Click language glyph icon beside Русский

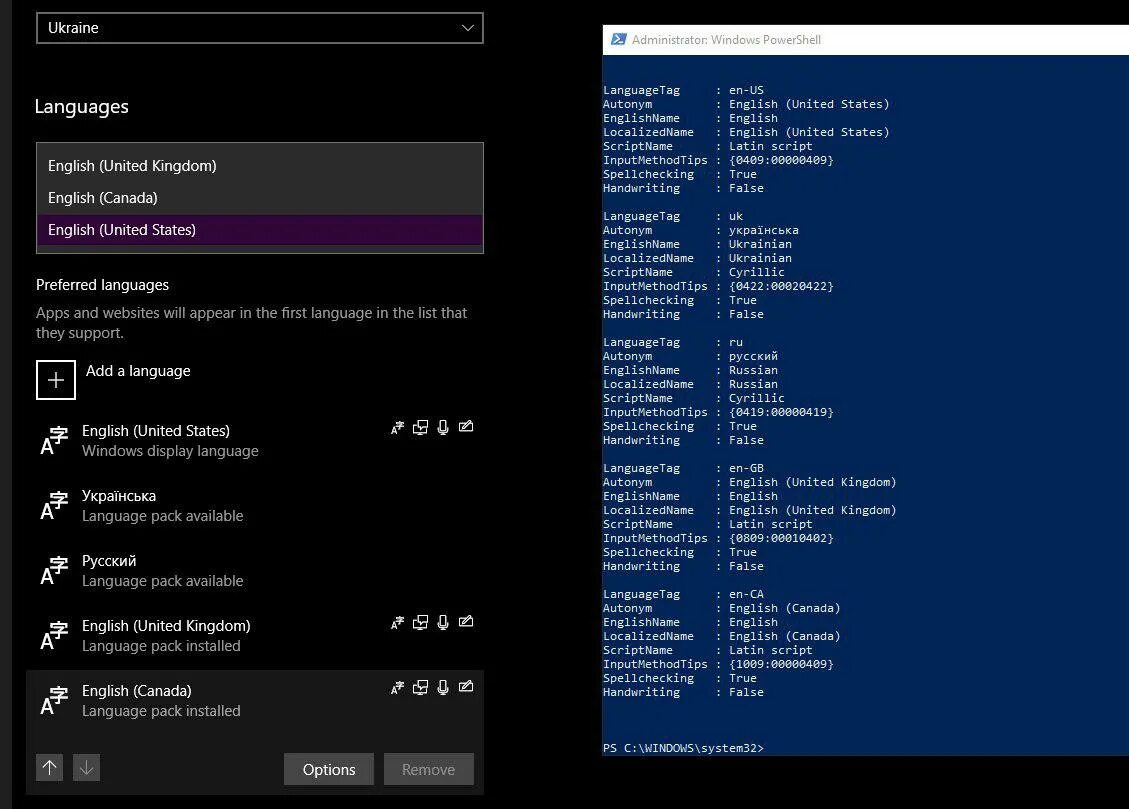(54, 570)
